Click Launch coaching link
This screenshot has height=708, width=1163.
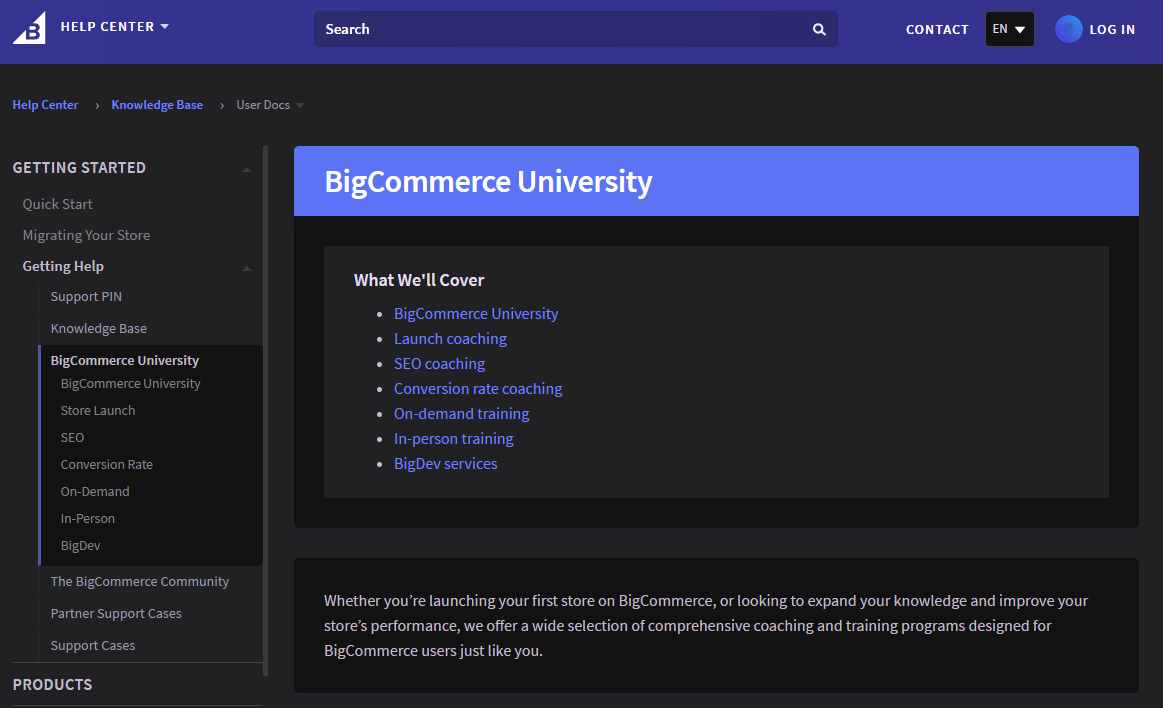click(450, 339)
